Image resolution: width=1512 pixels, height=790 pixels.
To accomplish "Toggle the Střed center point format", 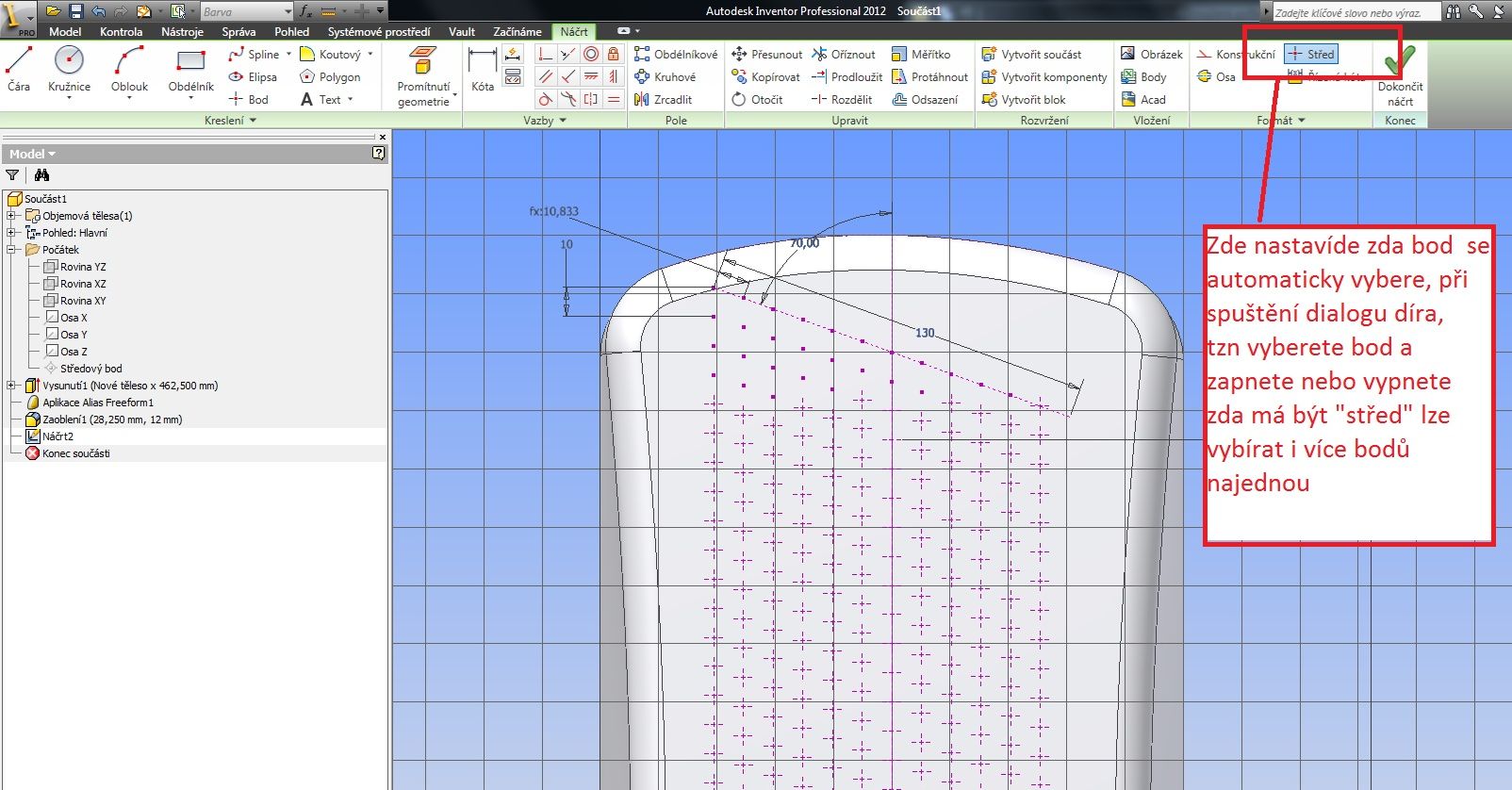I will pos(1311,55).
